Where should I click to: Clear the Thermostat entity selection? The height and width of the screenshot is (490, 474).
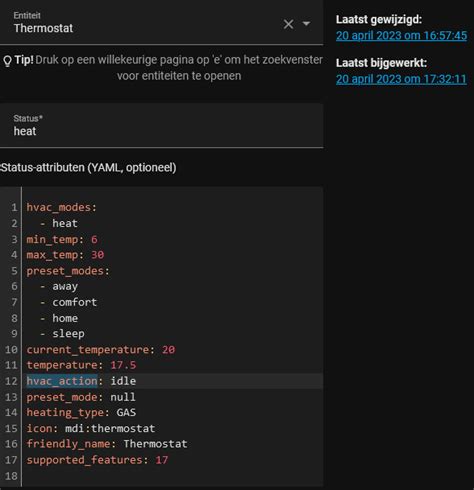(x=288, y=24)
